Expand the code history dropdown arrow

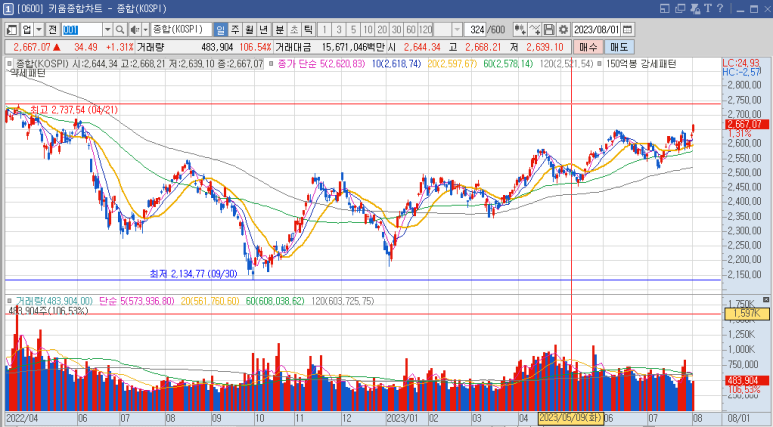pos(107,30)
